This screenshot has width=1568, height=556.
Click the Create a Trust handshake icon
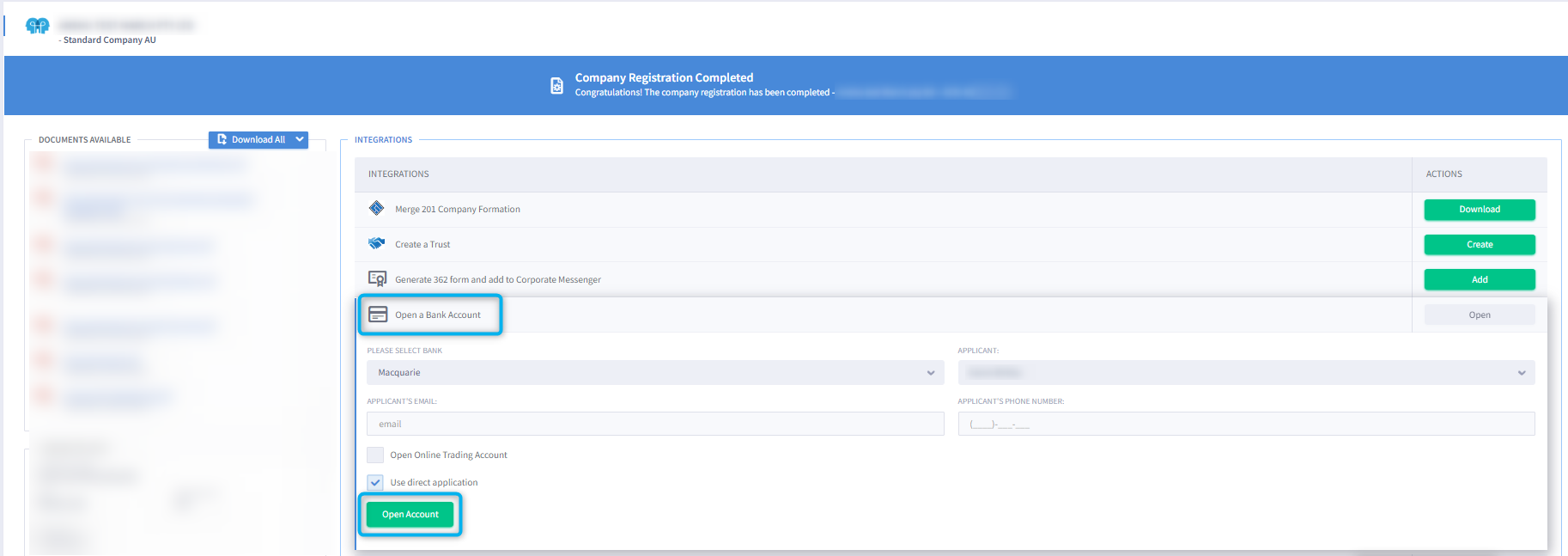pyautogui.click(x=376, y=244)
